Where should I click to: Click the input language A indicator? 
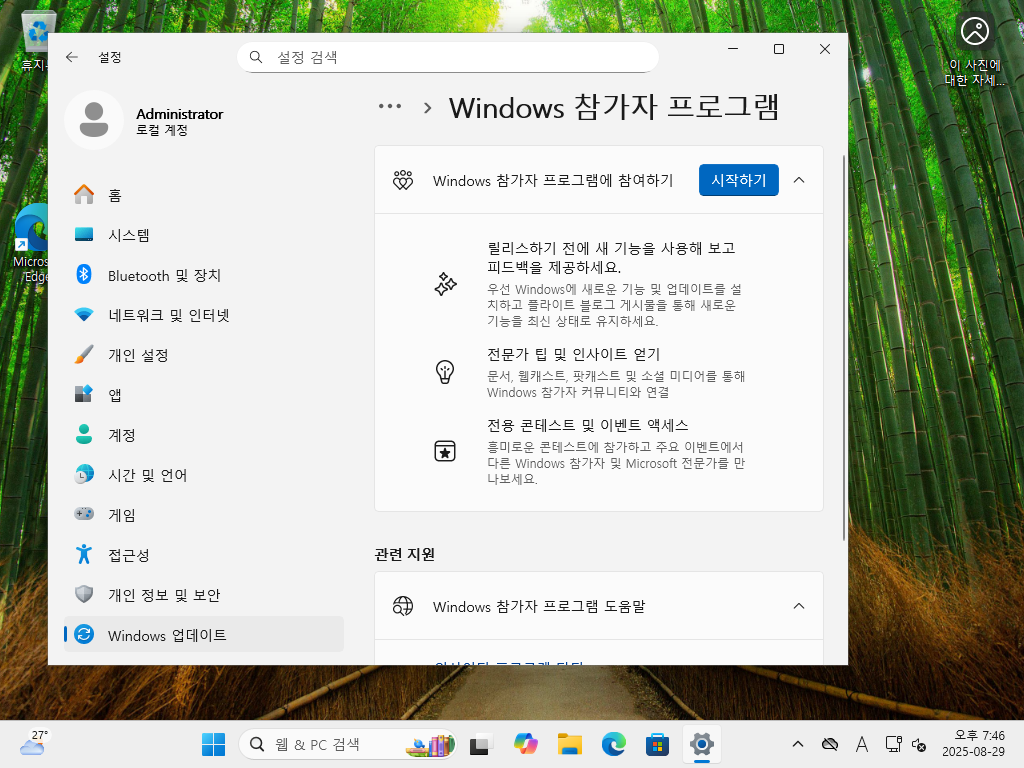862,744
